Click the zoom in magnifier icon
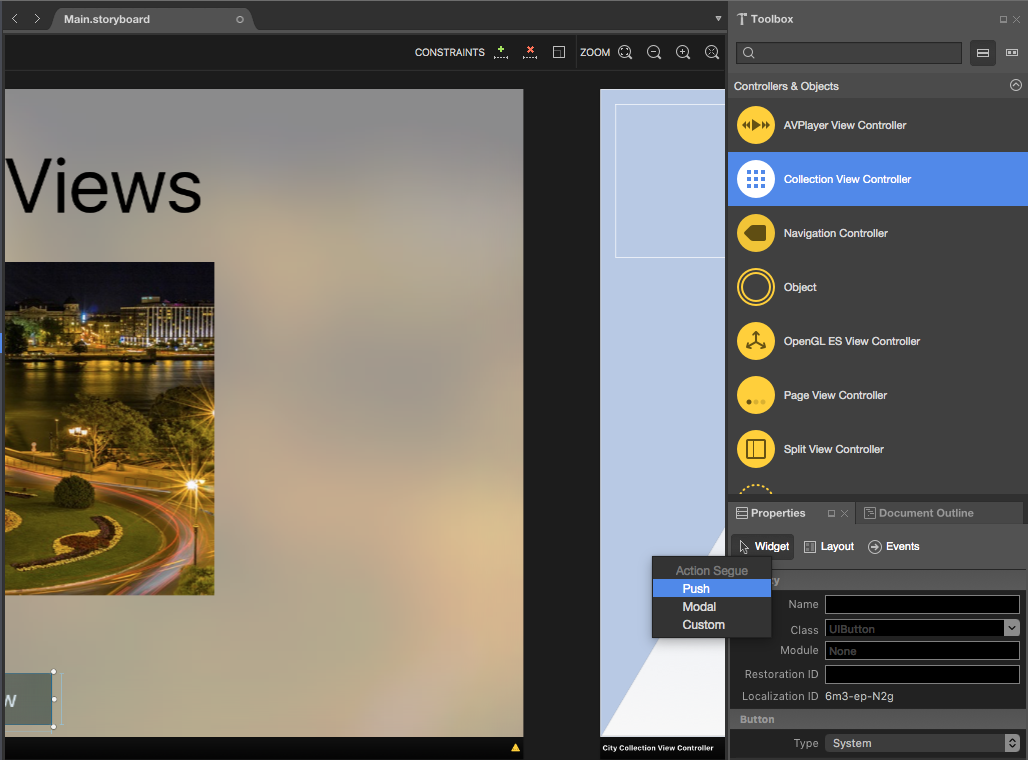The height and width of the screenshot is (760, 1028). click(683, 52)
